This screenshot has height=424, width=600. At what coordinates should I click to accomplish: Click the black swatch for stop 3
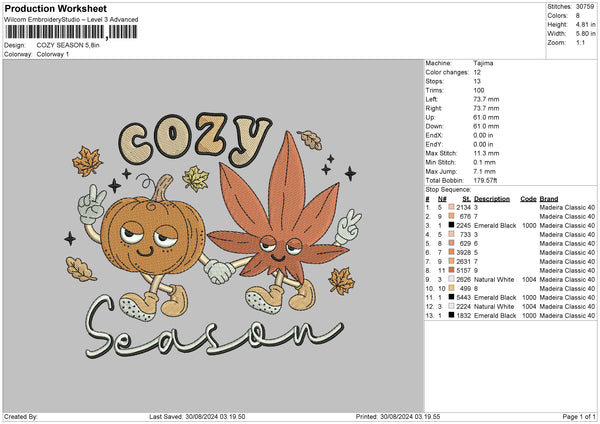[x=452, y=225]
